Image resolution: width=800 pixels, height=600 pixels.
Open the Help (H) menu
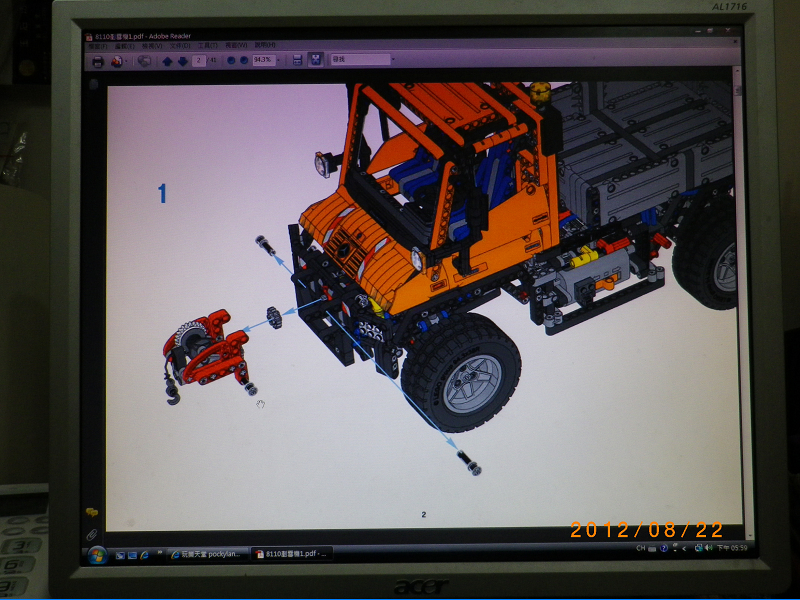(x=265, y=45)
